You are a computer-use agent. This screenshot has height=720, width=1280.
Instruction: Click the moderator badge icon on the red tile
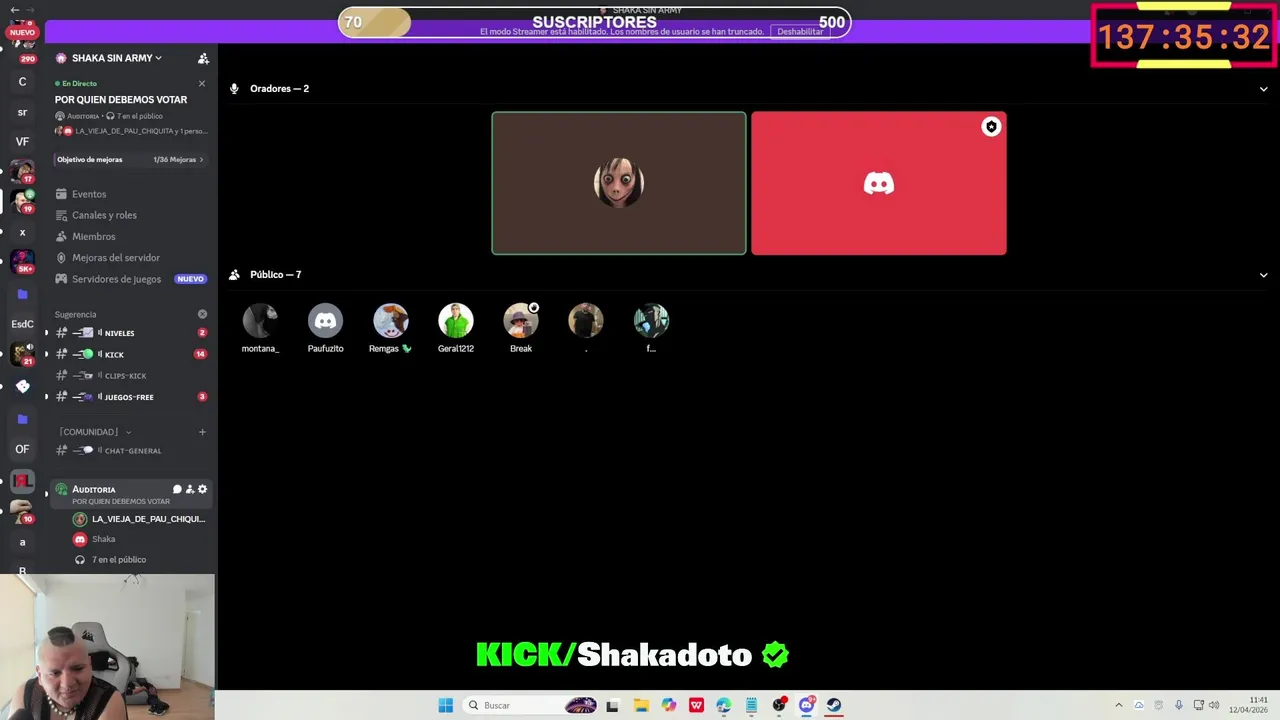point(991,127)
